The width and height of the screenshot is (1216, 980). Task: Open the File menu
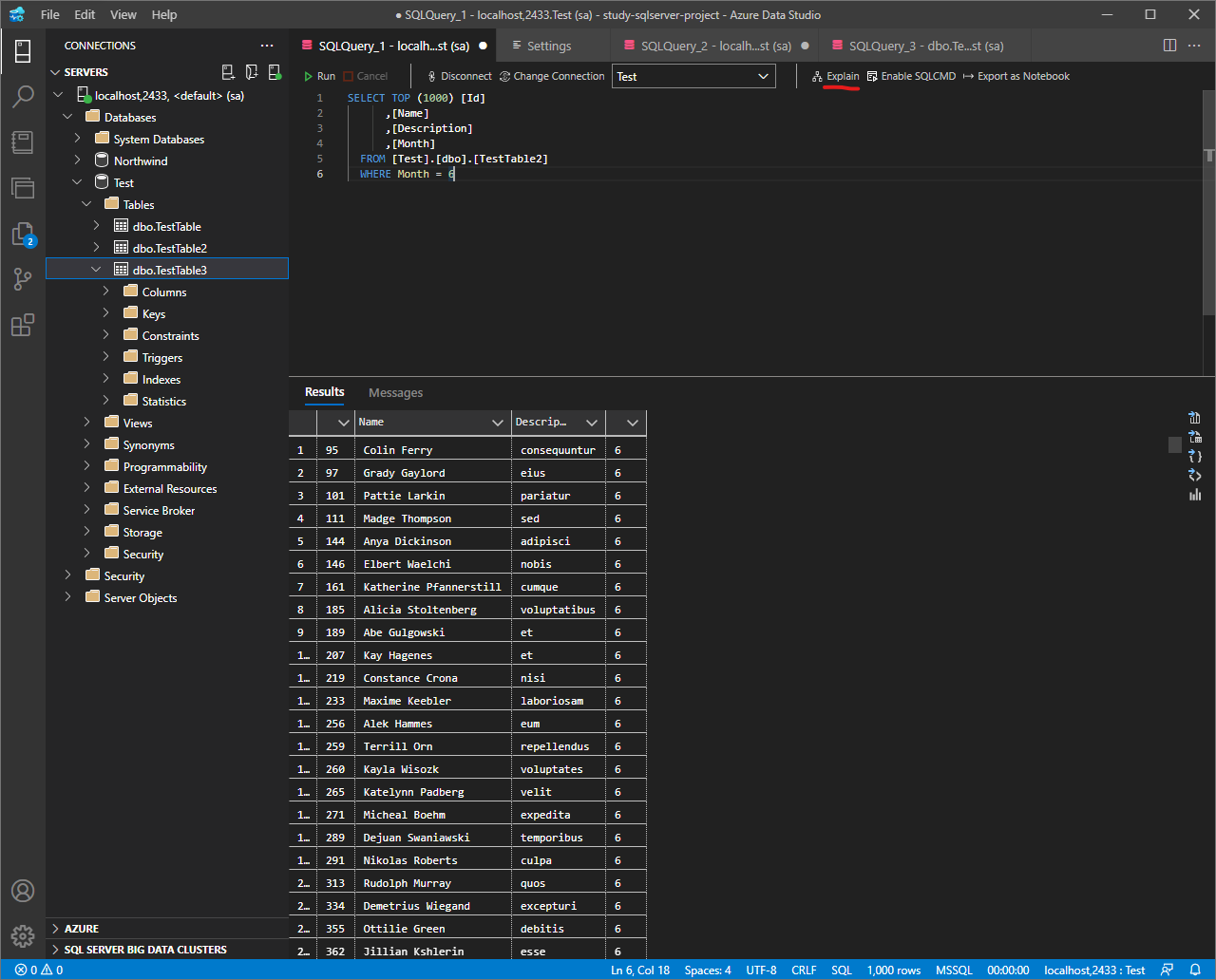pos(50,15)
